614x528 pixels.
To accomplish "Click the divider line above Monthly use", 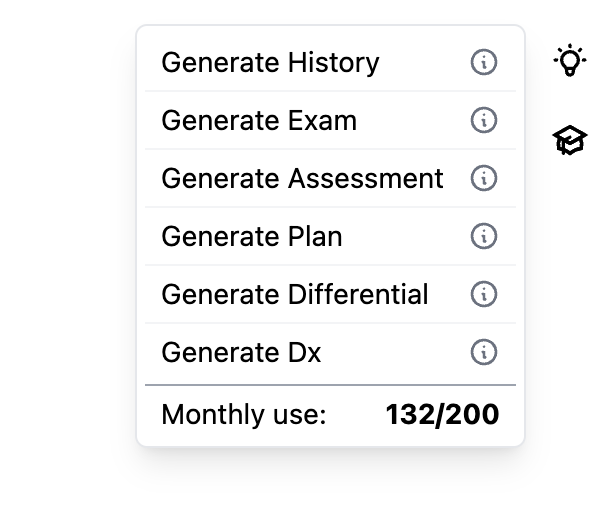I will (x=330, y=384).
